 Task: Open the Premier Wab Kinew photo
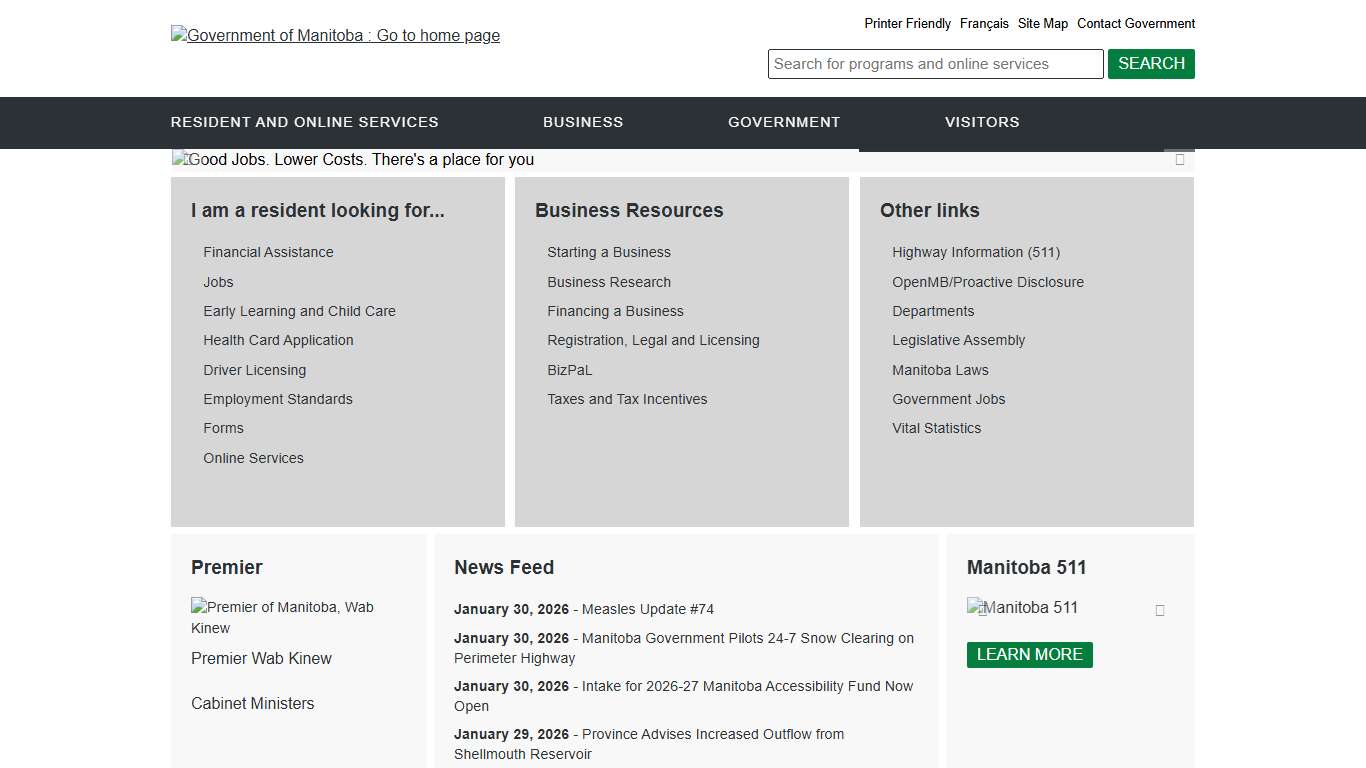pos(282,617)
